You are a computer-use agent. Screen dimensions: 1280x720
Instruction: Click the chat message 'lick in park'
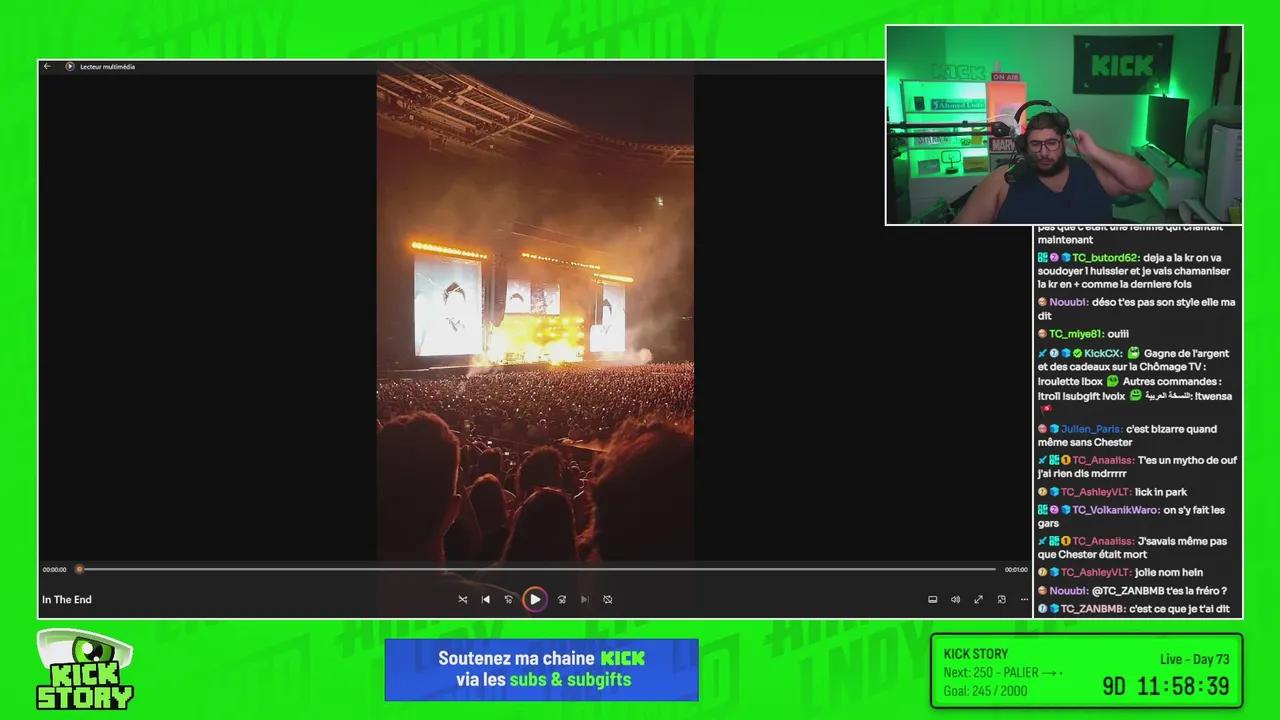pyautogui.click(x=1161, y=492)
